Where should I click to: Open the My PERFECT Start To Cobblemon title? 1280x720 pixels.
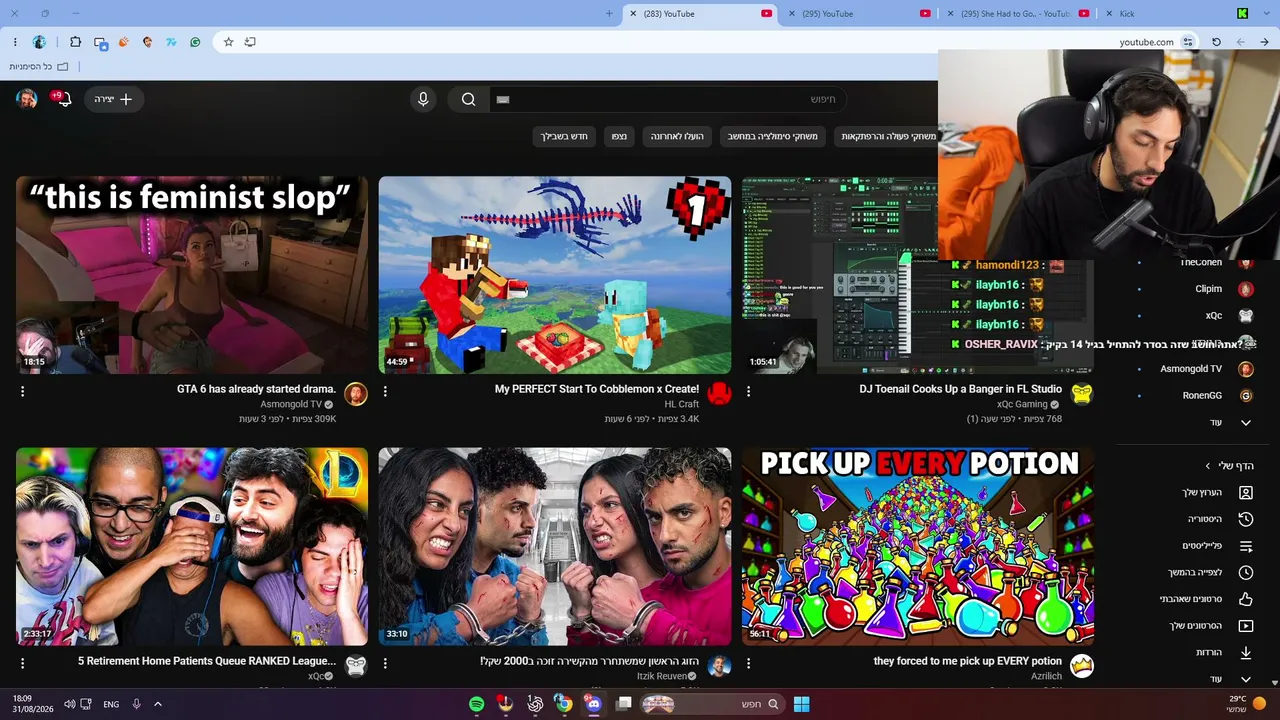(x=597, y=389)
